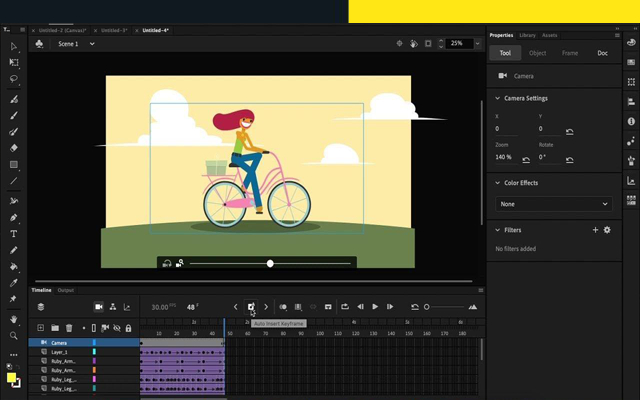Collapse the Camera Settings section
640x400 pixels.
click(x=497, y=98)
